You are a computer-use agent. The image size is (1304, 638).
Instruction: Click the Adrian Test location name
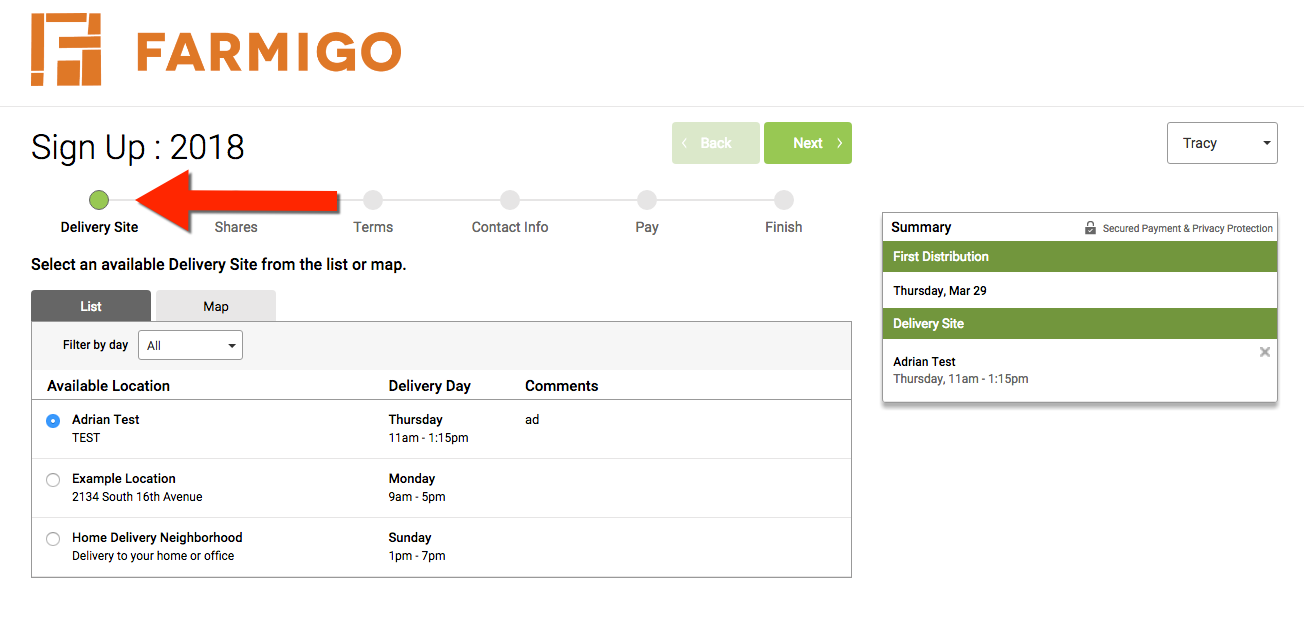[x=106, y=419]
